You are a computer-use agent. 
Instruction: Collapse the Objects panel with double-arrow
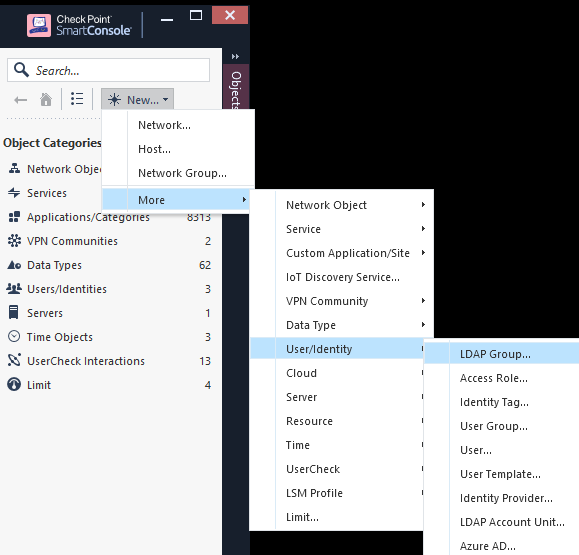coord(235,56)
